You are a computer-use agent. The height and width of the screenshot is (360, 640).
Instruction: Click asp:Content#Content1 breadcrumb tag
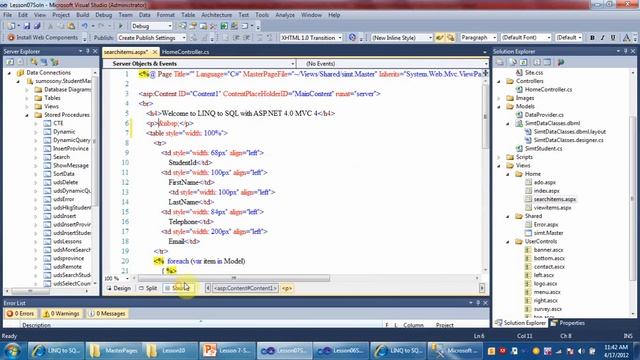point(245,288)
